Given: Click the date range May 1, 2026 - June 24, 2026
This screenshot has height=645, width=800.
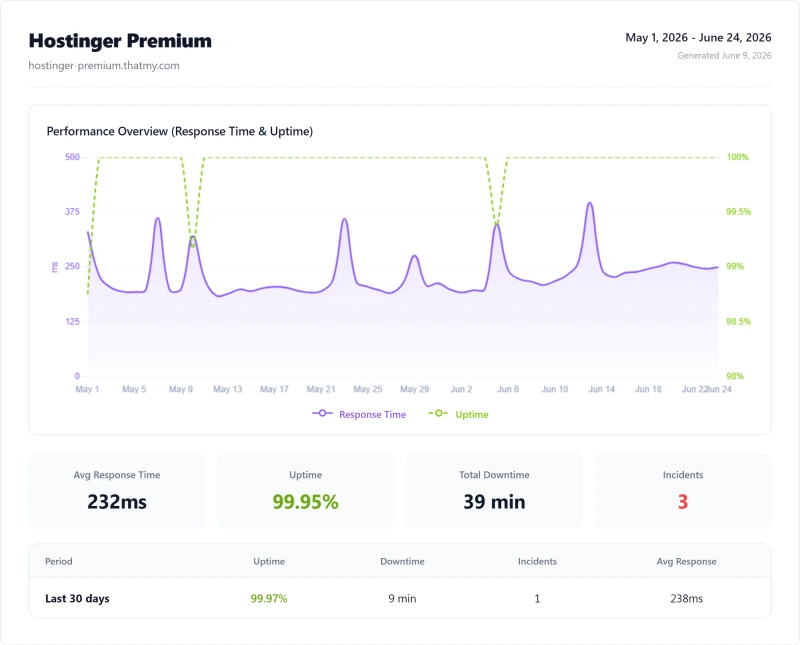Looking at the screenshot, I should click(x=698, y=37).
